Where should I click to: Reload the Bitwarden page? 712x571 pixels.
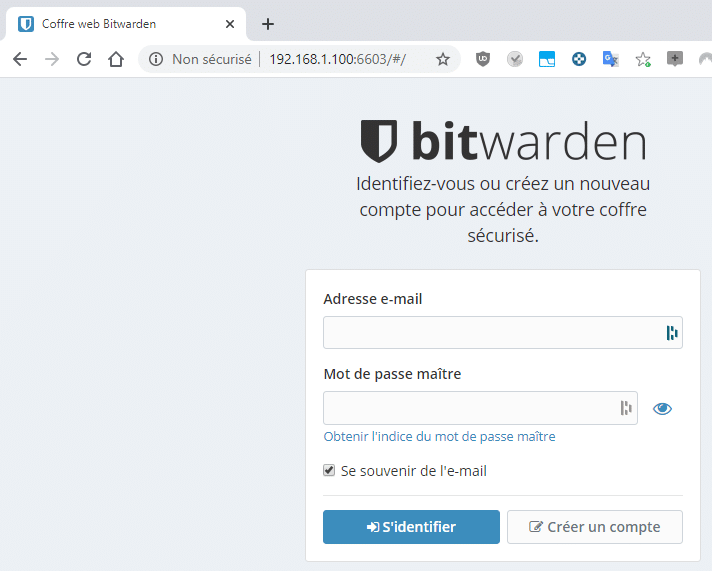pyautogui.click(x=84, y=59)
